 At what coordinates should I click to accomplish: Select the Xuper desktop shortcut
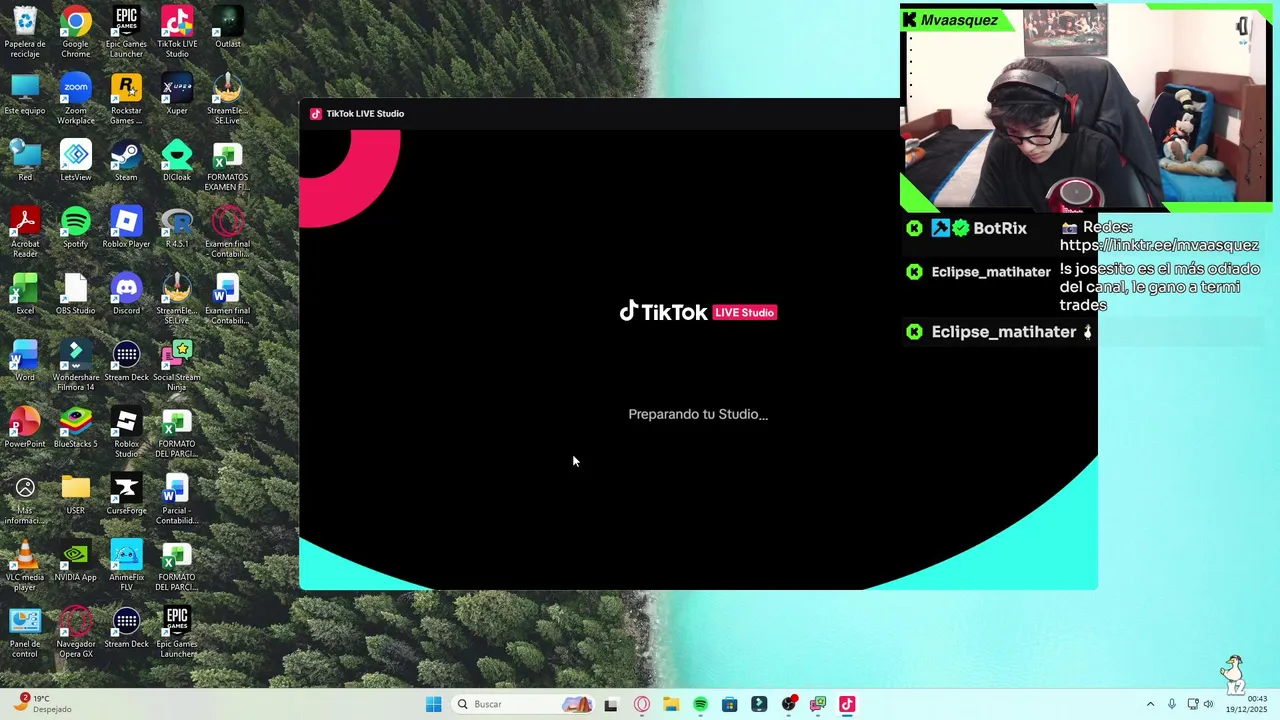(177, 94)
